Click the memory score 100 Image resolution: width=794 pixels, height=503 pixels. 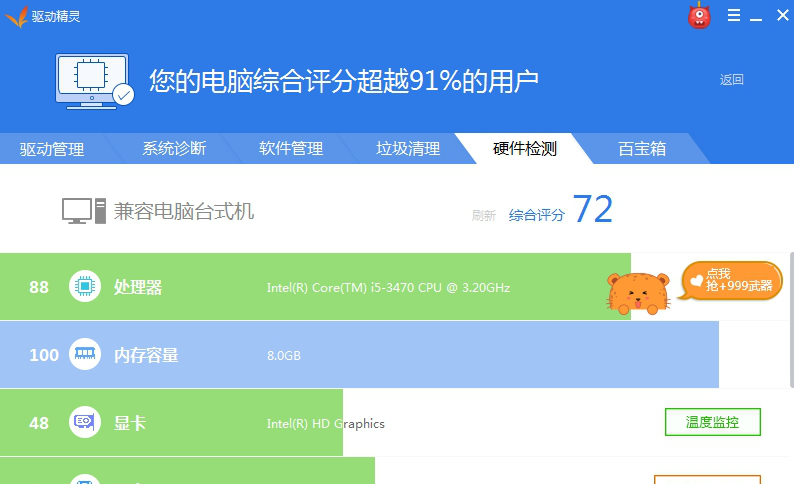click(x=44, y=355)
